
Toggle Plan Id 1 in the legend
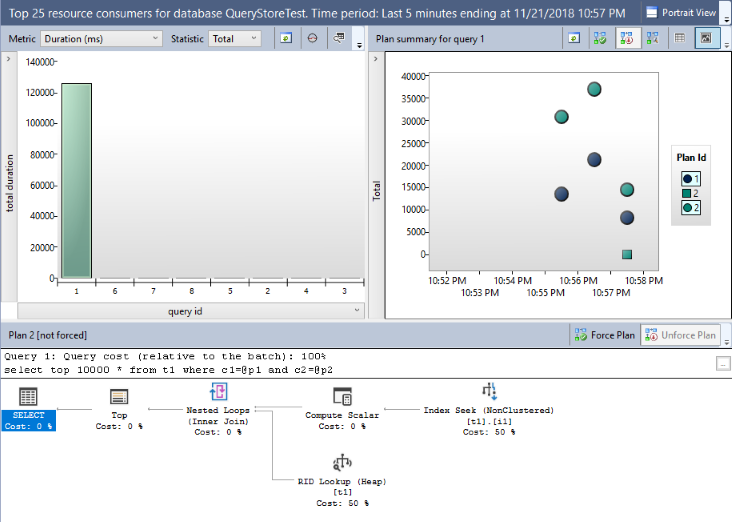tap(689, 178)
